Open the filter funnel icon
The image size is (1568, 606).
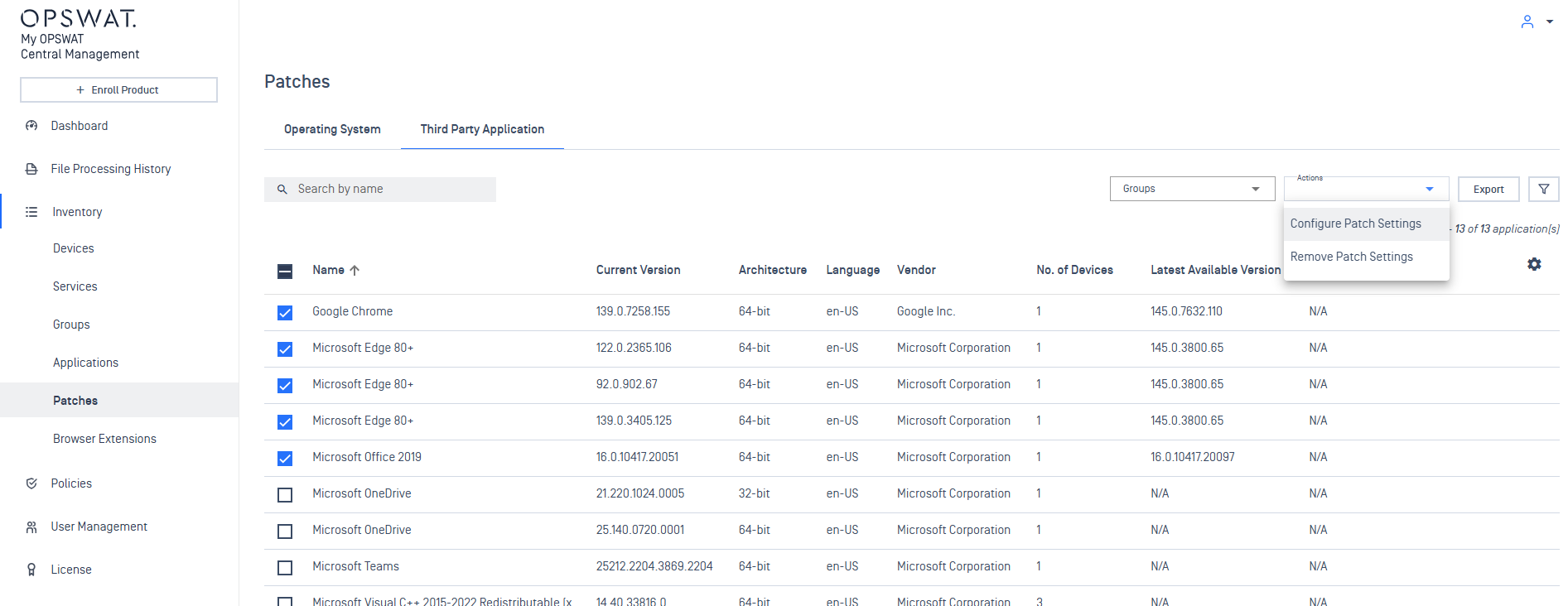(1543, 189)
